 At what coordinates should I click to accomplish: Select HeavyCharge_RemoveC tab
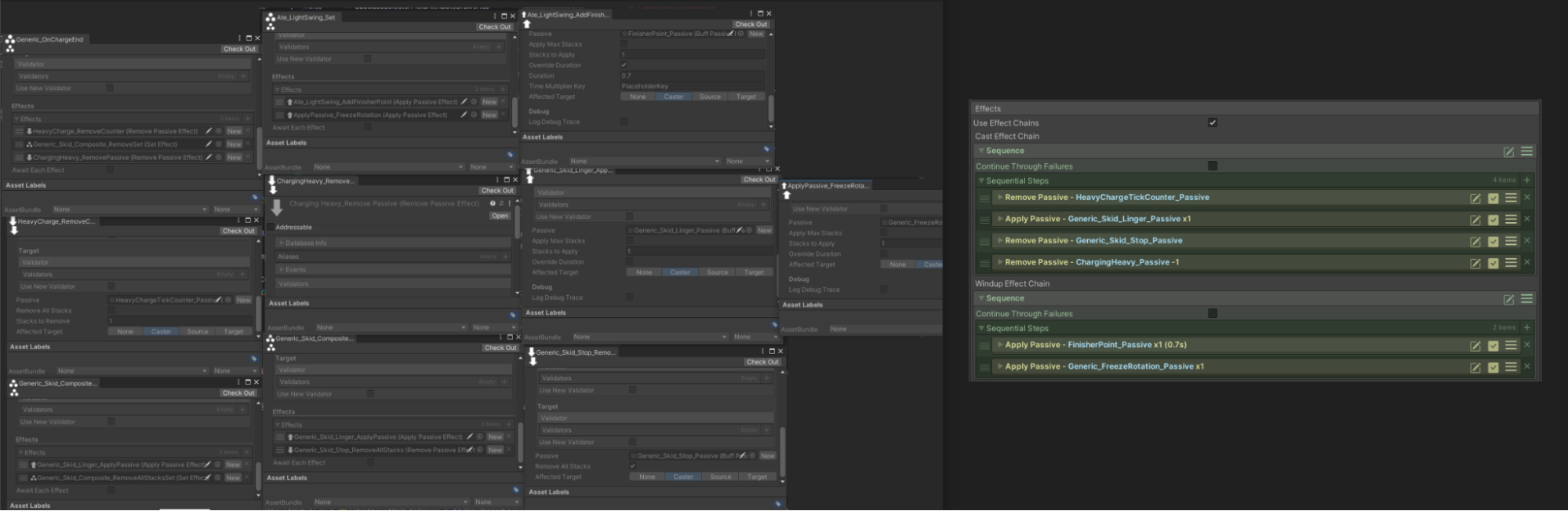coord(52,222)
